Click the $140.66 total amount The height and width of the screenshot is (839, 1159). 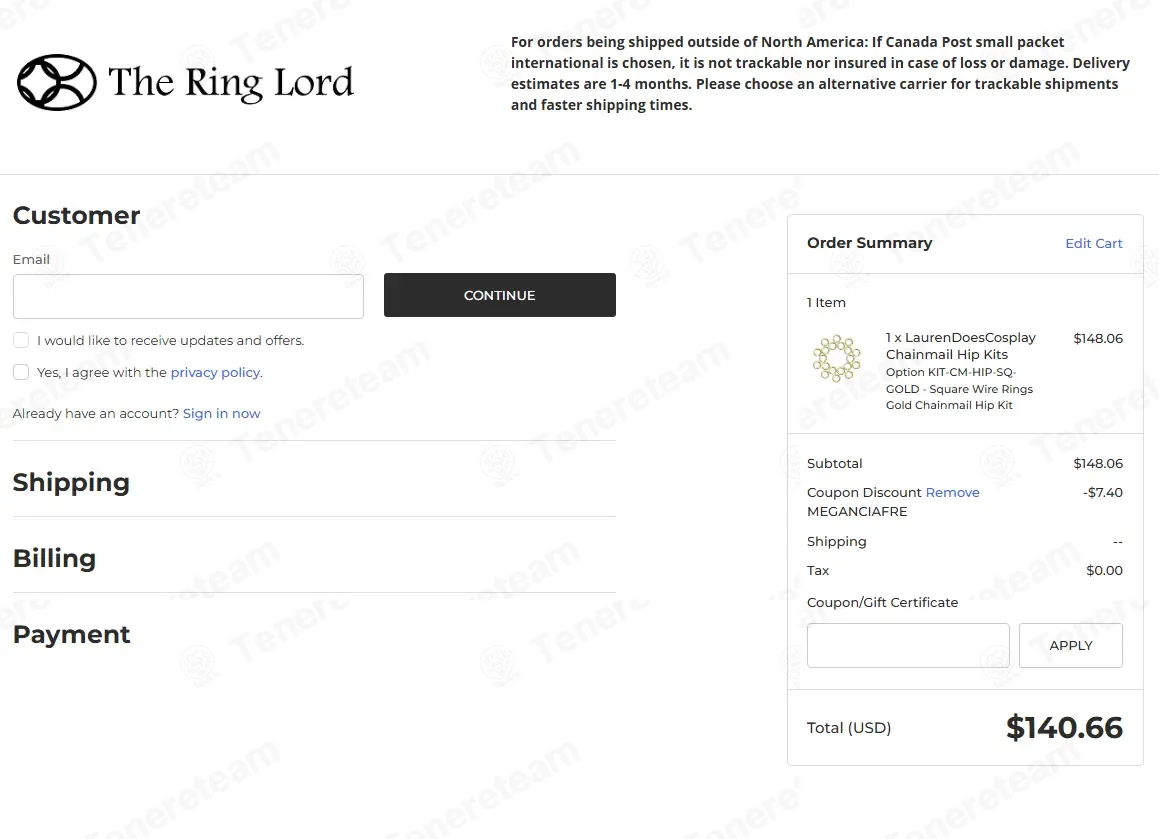click(x=1064, y=727)
